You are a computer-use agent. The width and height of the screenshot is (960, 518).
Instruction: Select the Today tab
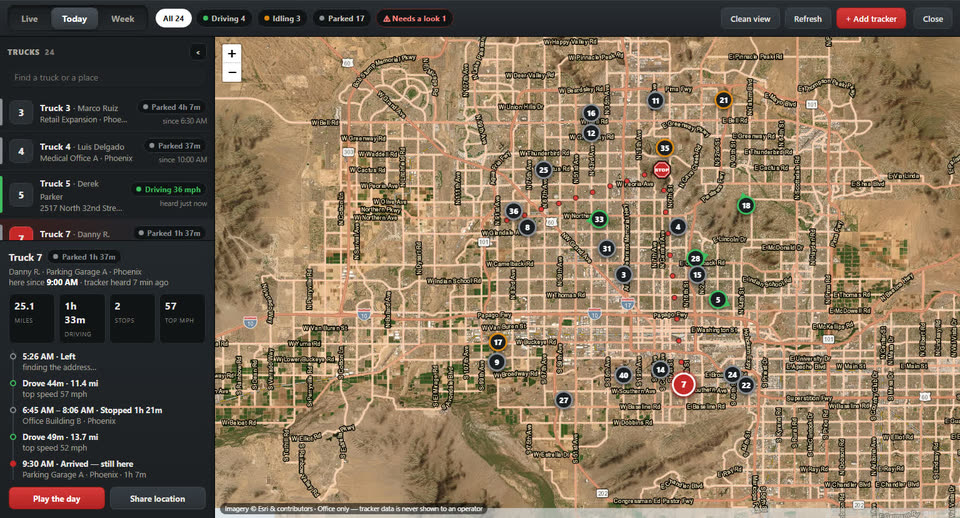point(74,19)
